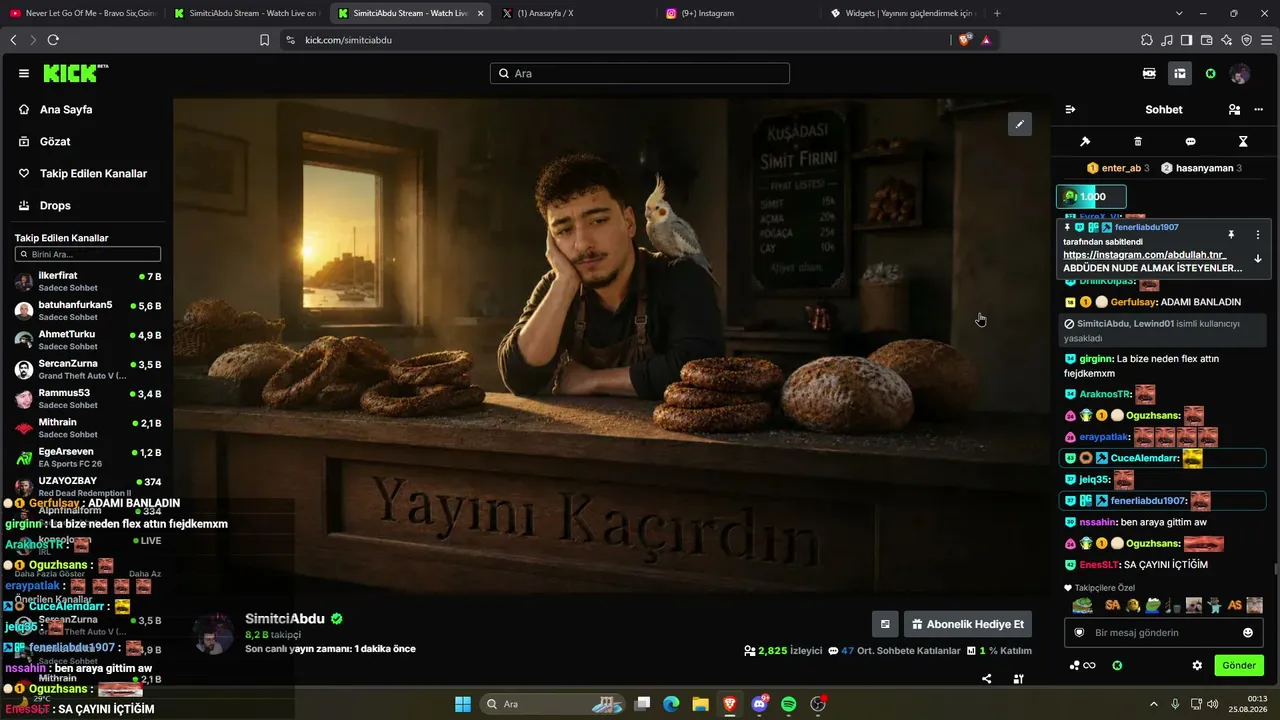
Task: Open the Brave playlist music icon
Action: (1167, 40)
